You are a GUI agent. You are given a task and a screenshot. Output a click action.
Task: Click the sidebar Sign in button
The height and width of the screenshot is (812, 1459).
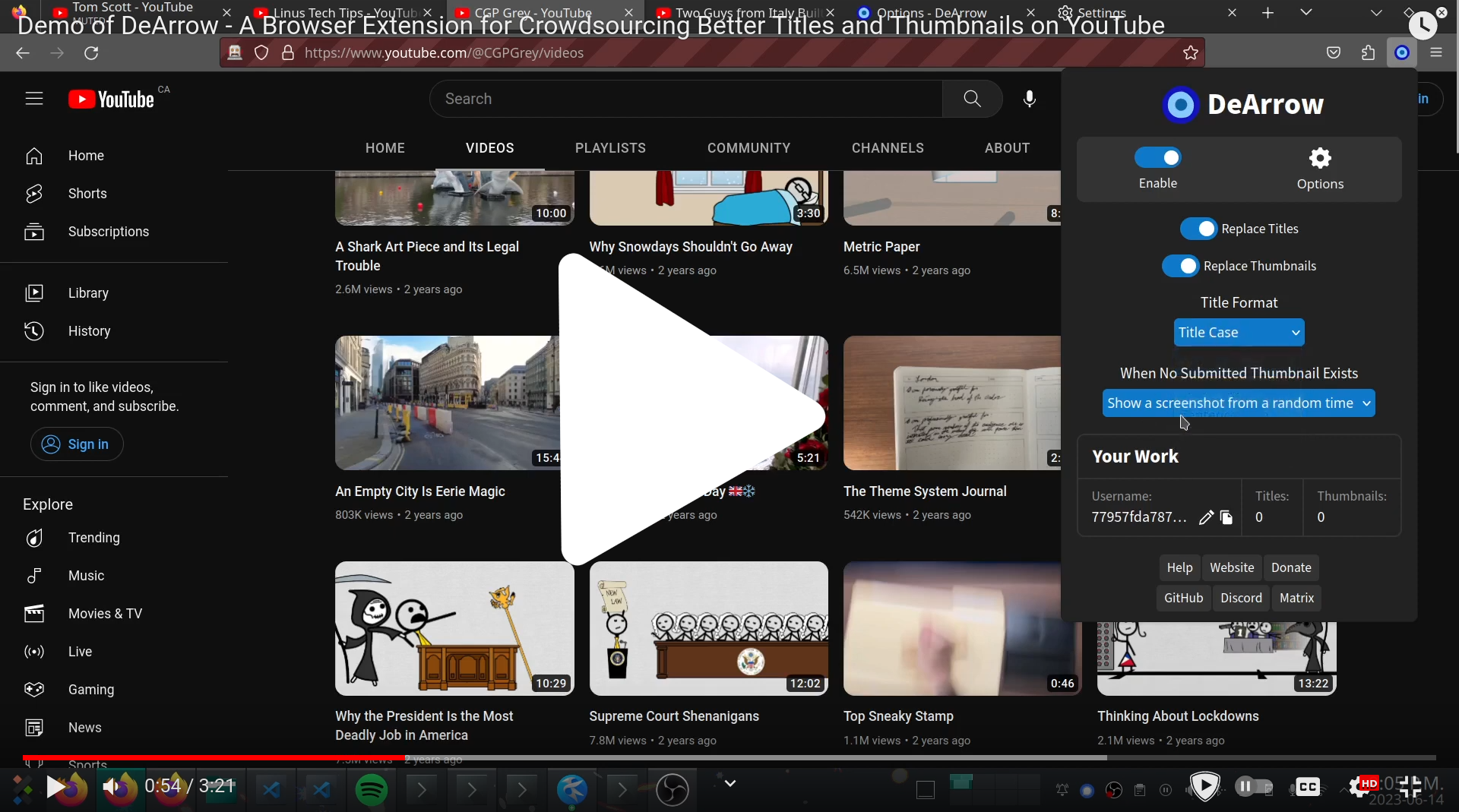pyautogui.click(x=77, y=444)
